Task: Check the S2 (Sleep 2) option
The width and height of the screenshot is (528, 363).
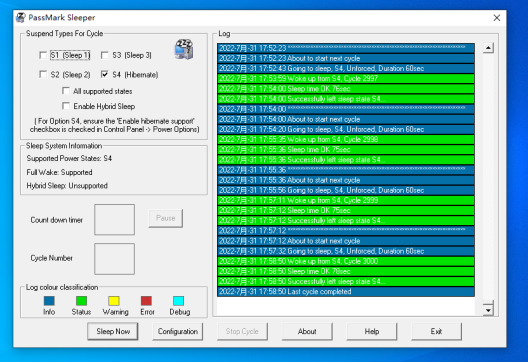Action: (43, 74)
